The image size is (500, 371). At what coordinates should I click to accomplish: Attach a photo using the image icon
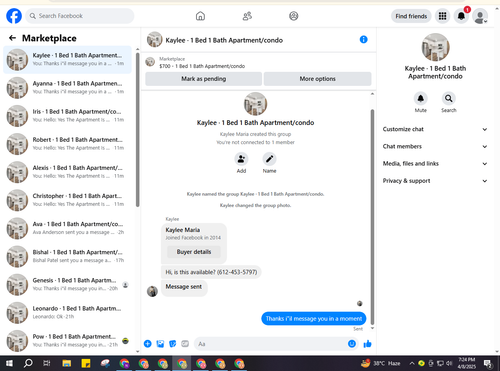tap(160, 344)
